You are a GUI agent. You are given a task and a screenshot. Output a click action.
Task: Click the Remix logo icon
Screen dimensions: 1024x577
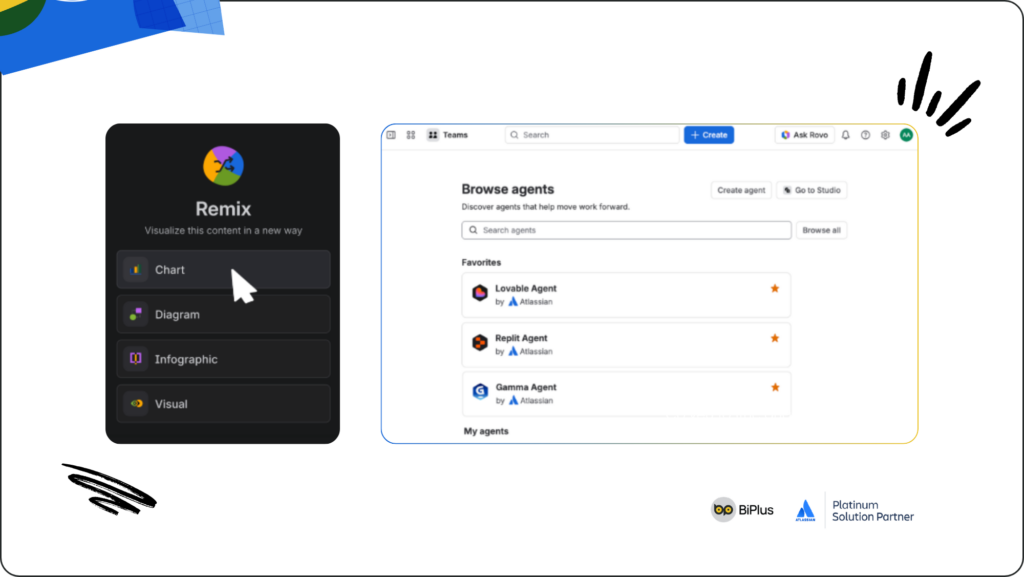[x=223, y=166]
